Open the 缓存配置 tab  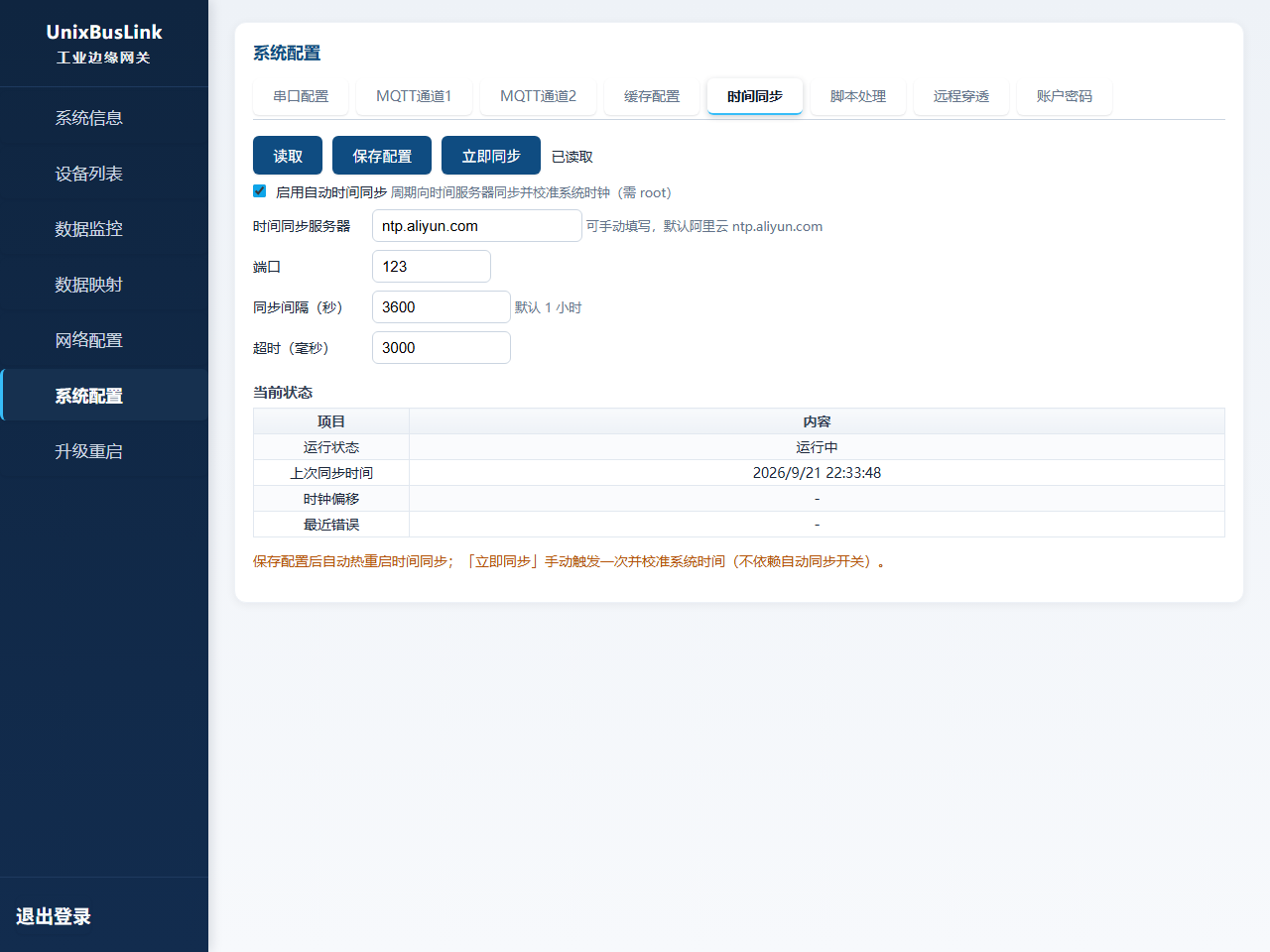[x=652, y=96]
